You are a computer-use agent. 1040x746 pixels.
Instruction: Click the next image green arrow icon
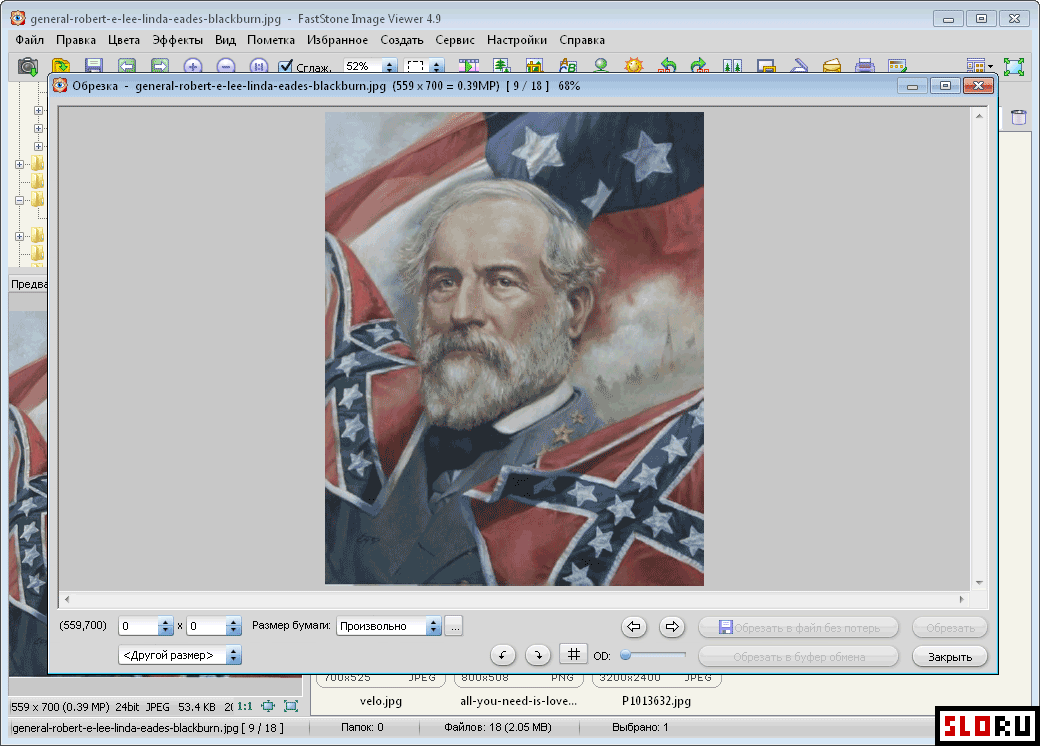click(160, 66)
